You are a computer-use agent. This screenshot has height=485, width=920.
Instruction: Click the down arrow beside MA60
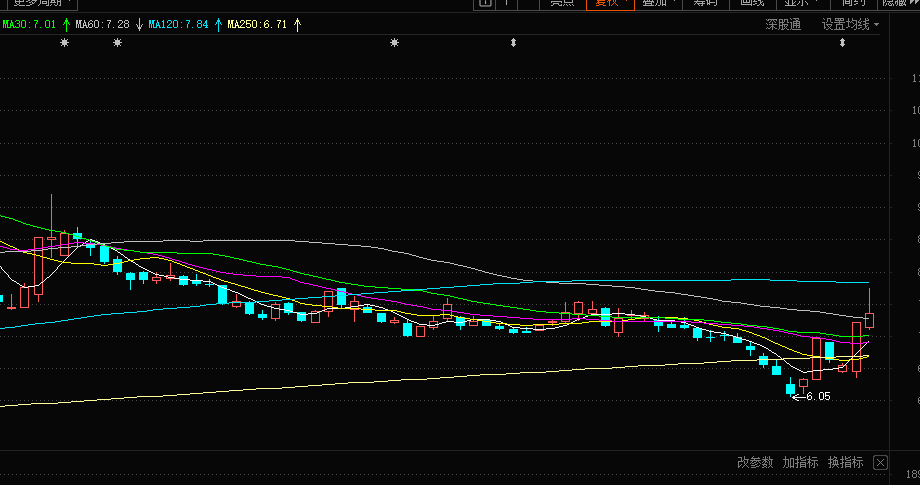tap(138, 24)
